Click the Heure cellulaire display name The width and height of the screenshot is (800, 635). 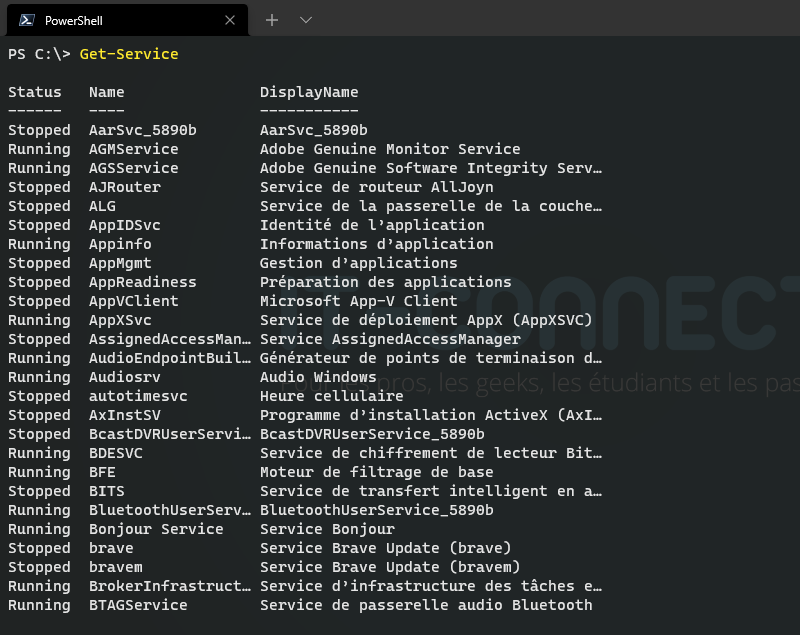coord(331,396)
